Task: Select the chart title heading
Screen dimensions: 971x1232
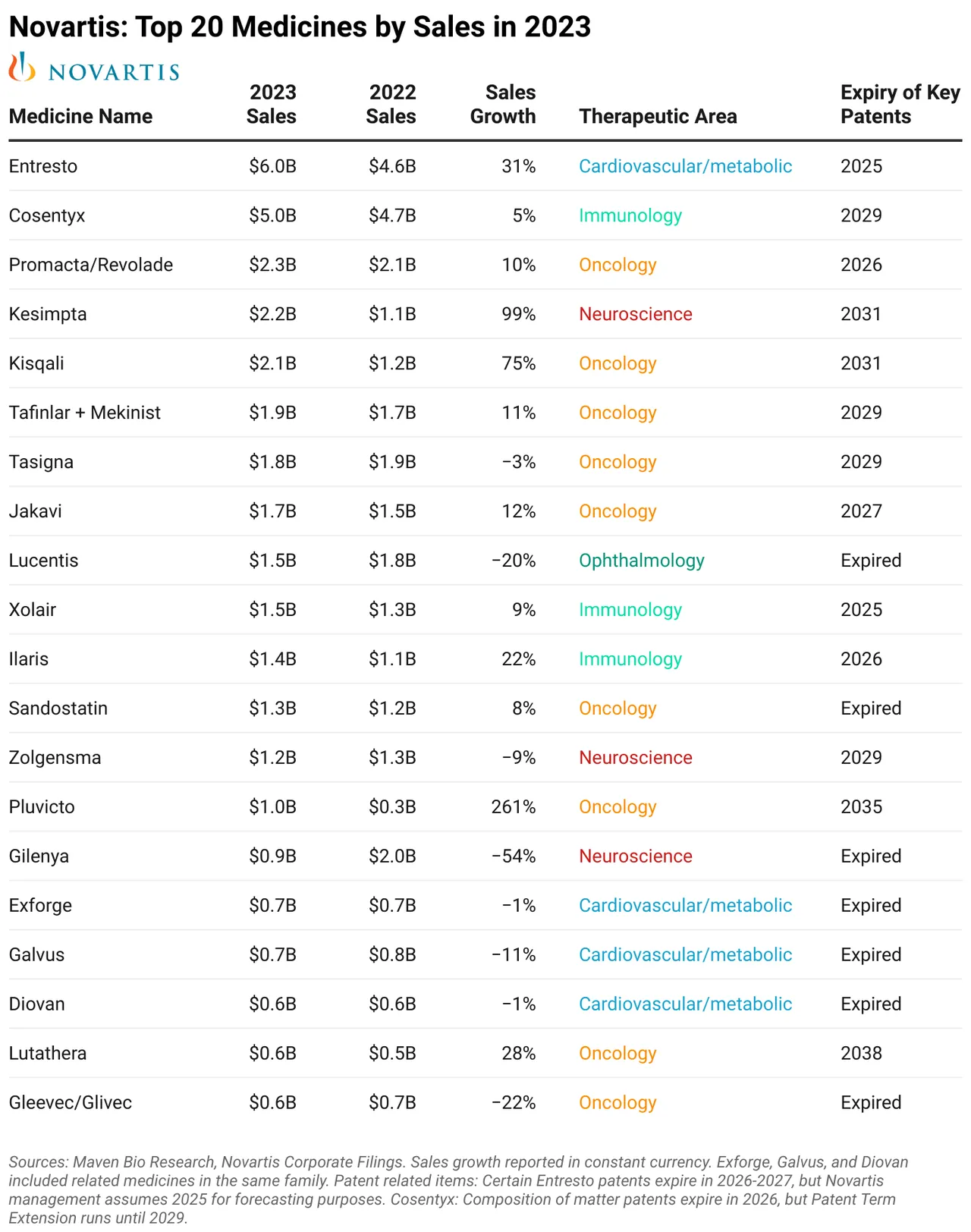Action: pos(300,27)
